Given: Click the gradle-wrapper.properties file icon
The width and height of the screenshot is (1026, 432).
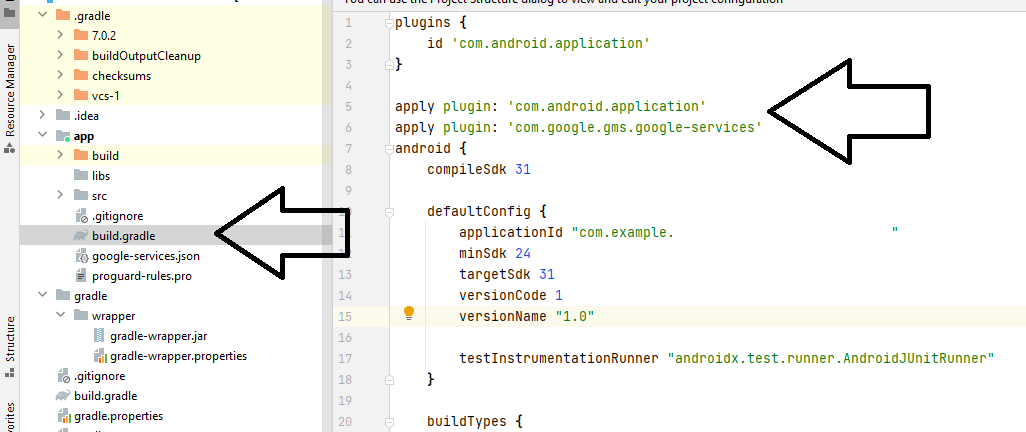Looking at the screenshot, I should coord(99,356).
